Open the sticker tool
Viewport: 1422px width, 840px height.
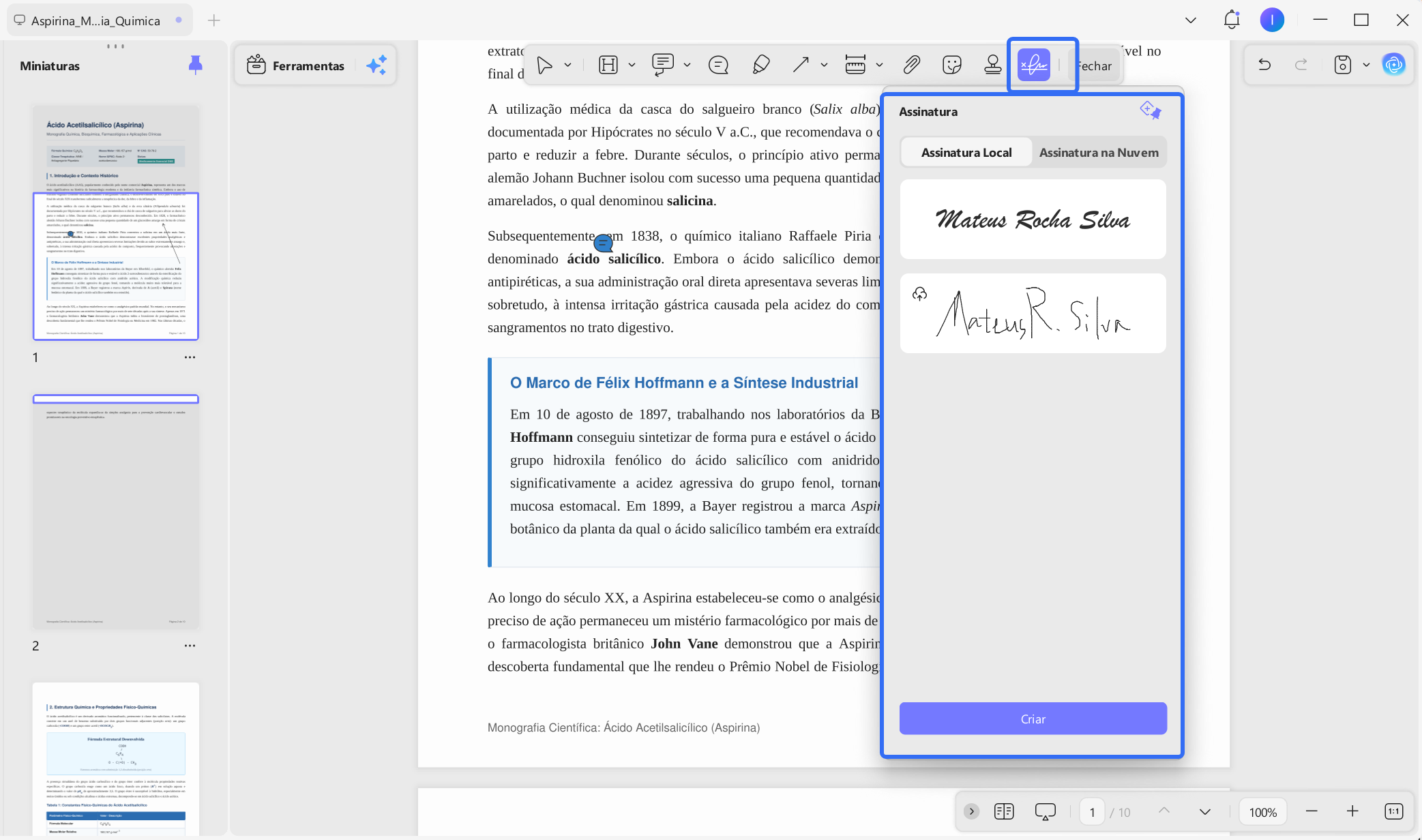(951, 65)
